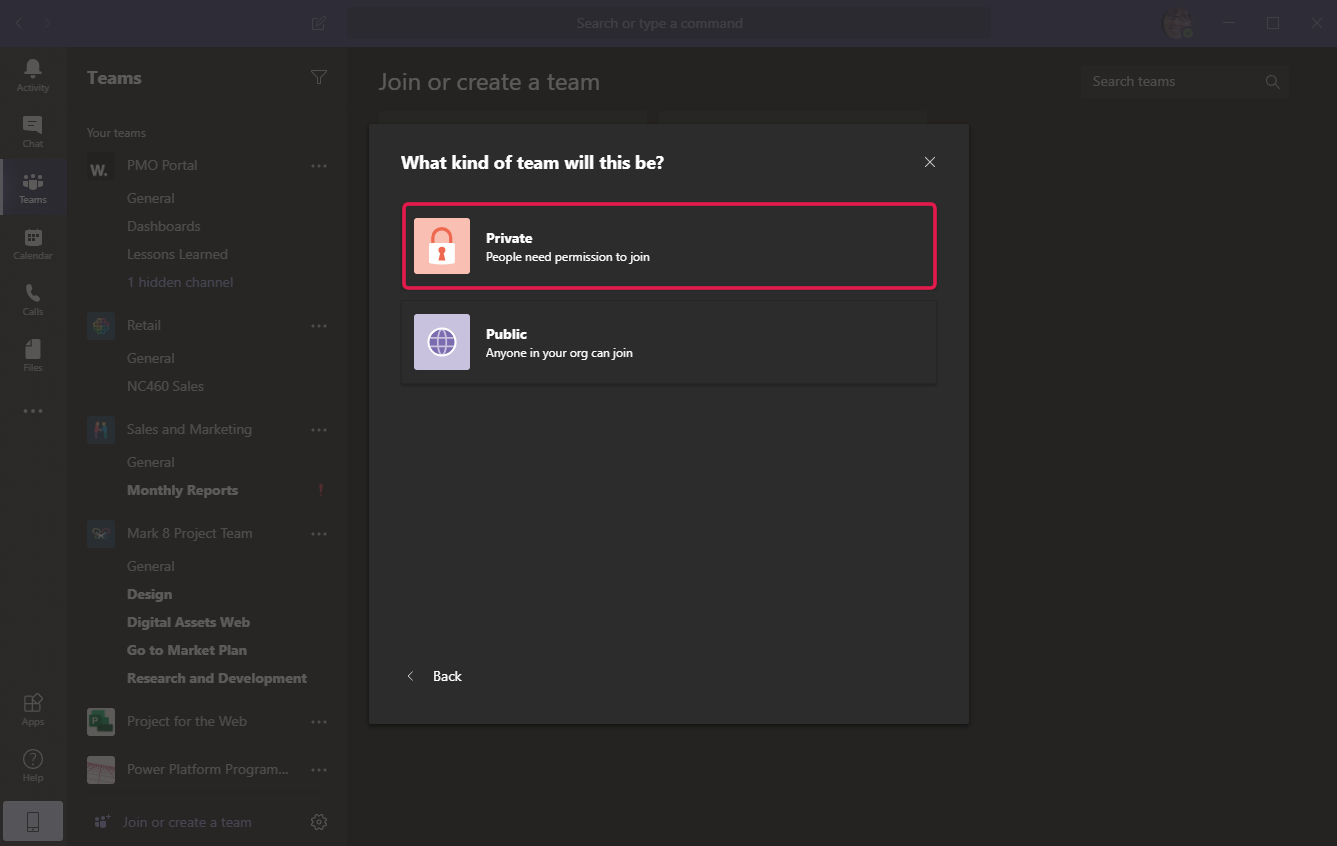Viewport: 1337px width, 846px height.
Task: Click the purple globe Public icon
Action: (442, 342)
